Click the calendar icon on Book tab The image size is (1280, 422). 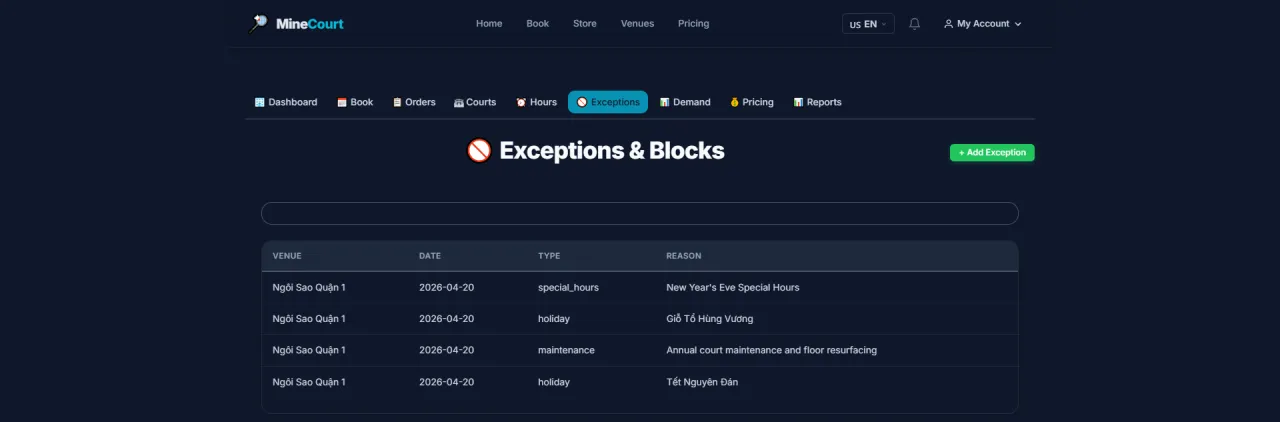[342, 102]
